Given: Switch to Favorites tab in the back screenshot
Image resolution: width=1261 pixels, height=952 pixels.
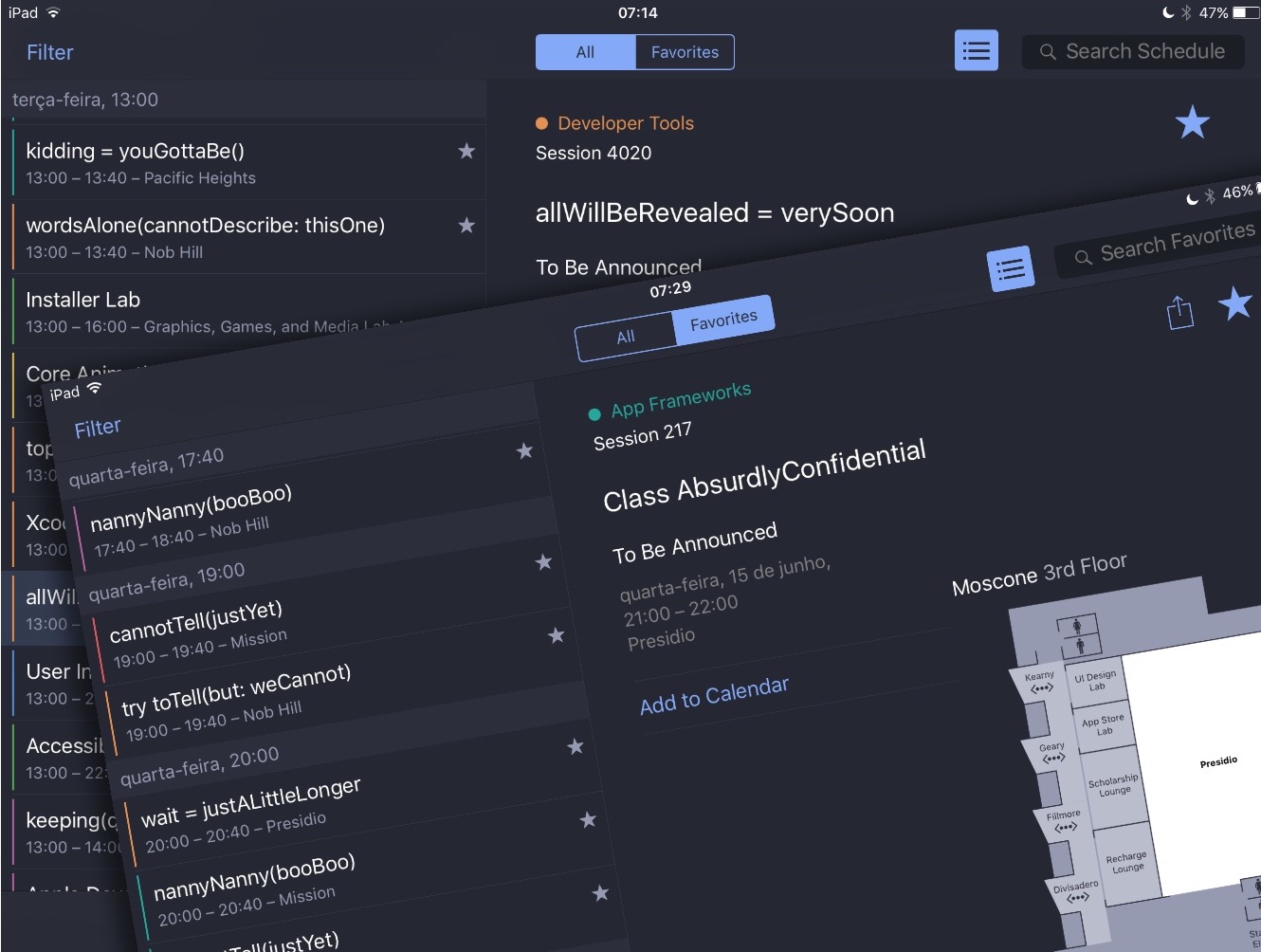Looking at the screenshot, I should pos(685,52).
